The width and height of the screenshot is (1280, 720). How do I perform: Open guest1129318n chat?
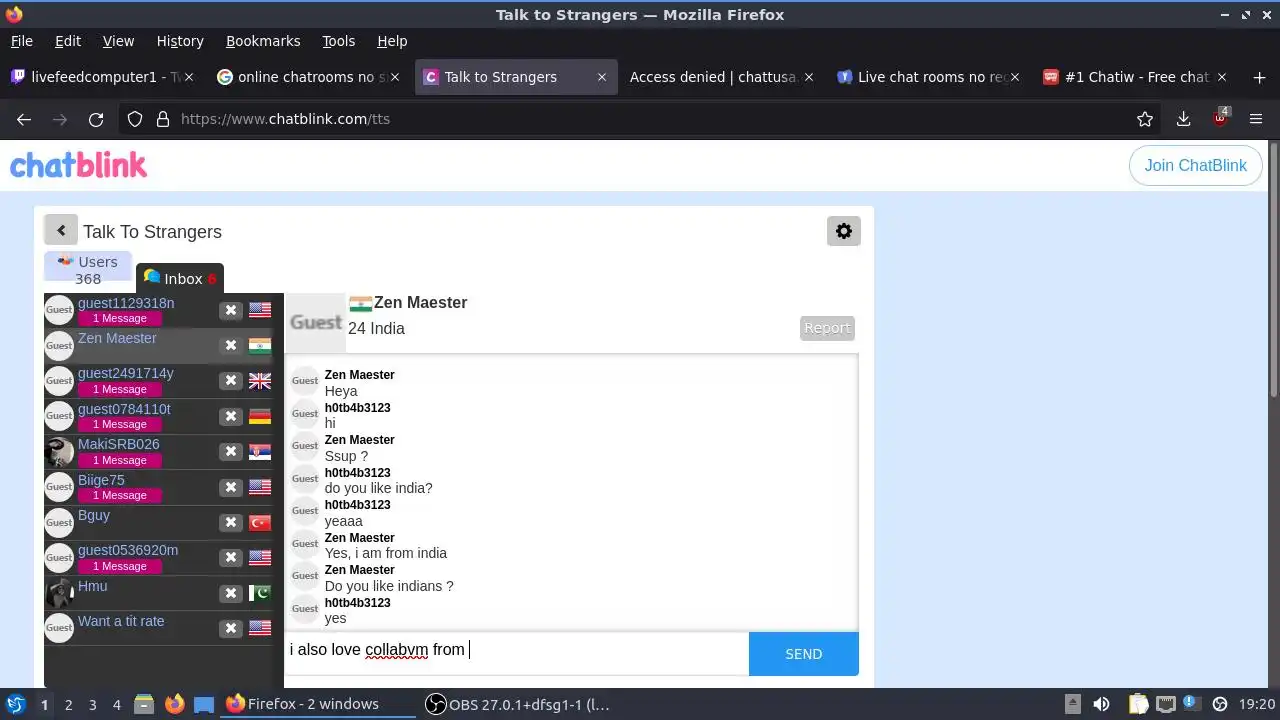[x=126, y=303]
